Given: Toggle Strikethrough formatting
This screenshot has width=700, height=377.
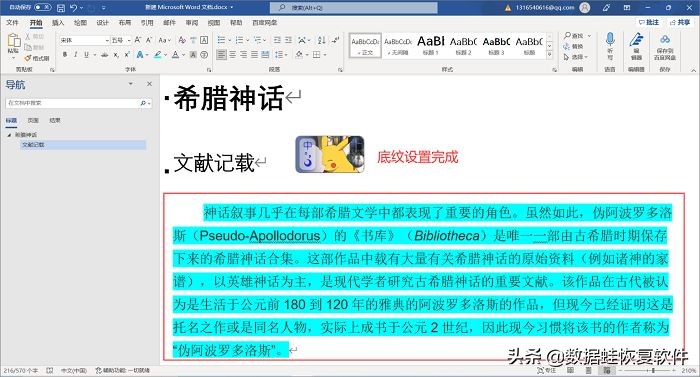Looking at the screenshot, I should [104, 54].
